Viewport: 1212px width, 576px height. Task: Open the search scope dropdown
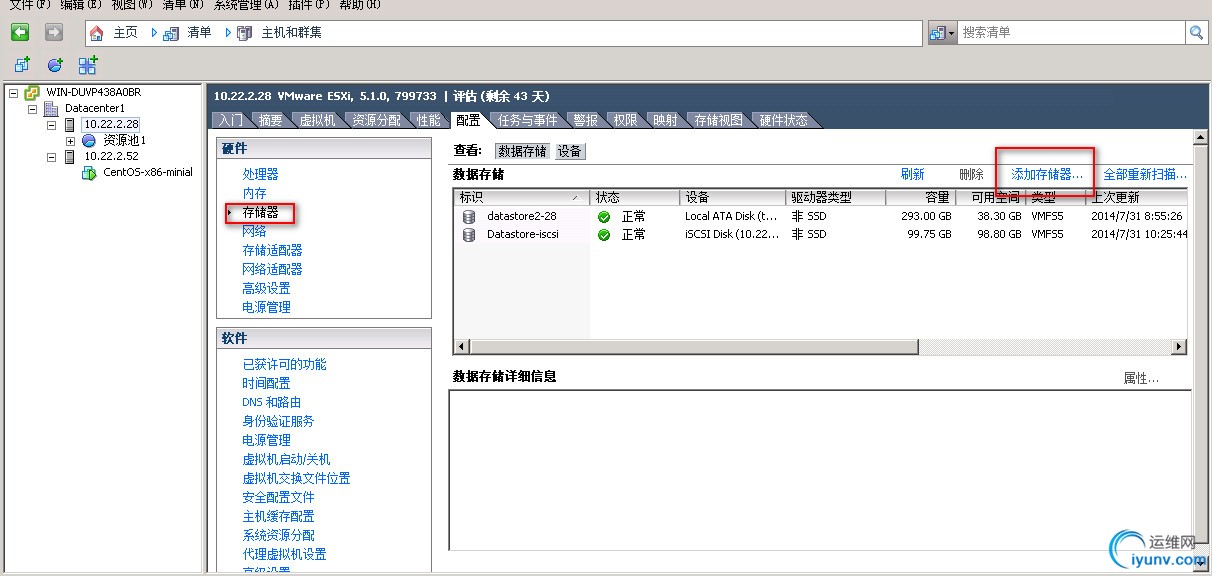942,33
